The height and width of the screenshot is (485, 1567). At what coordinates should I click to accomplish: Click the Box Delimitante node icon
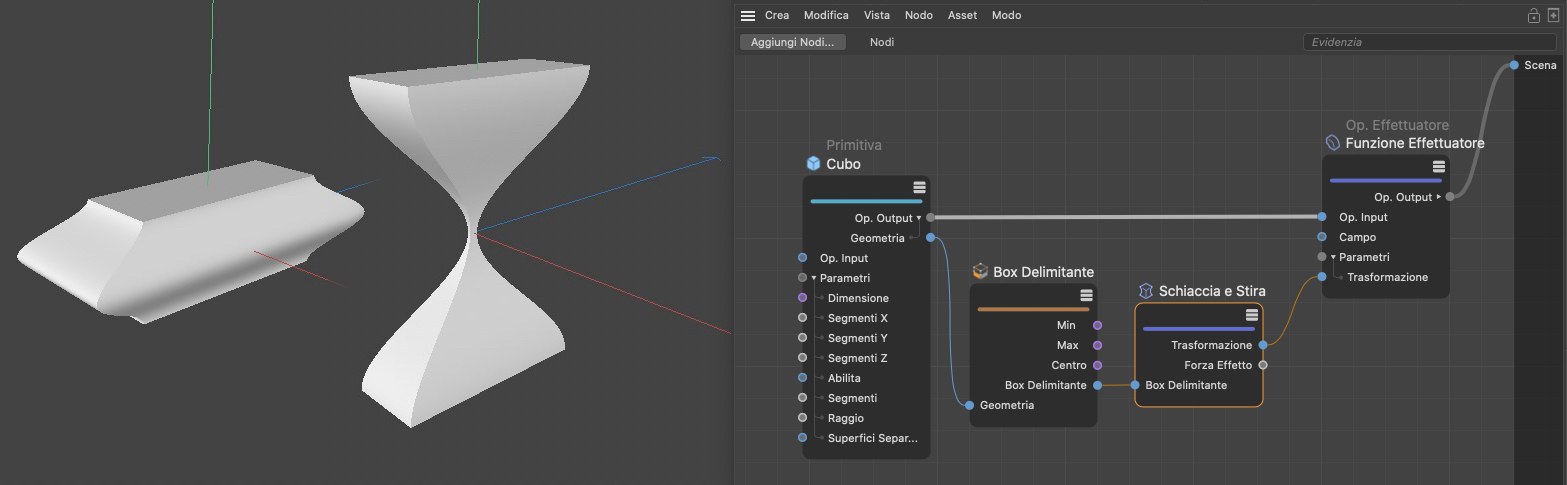(980, 272)
